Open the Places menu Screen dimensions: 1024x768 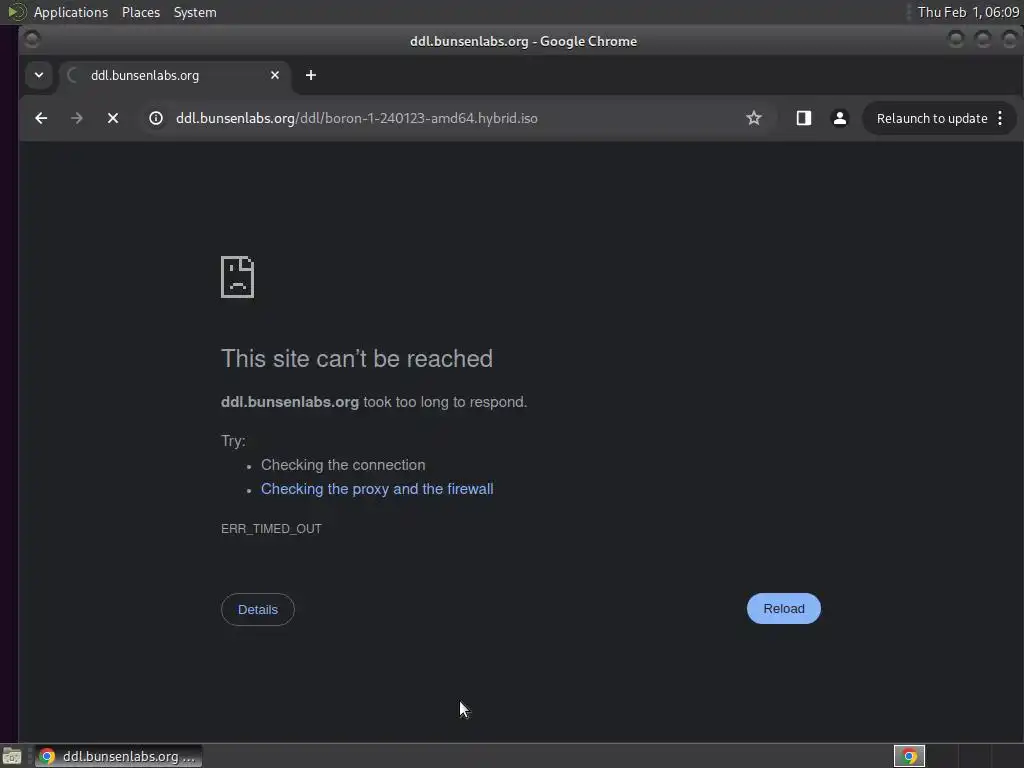140,12
